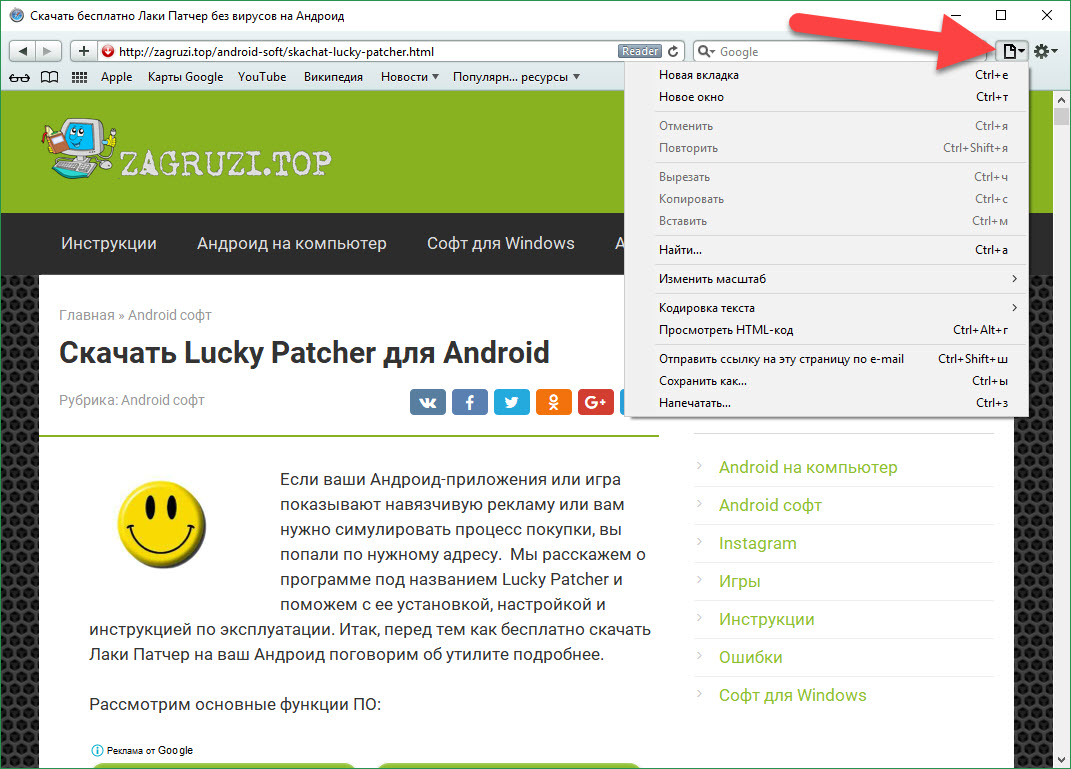The image size is (1071, 769).
Task: Open the Reading List glasses icon
Action: point(19,77)
